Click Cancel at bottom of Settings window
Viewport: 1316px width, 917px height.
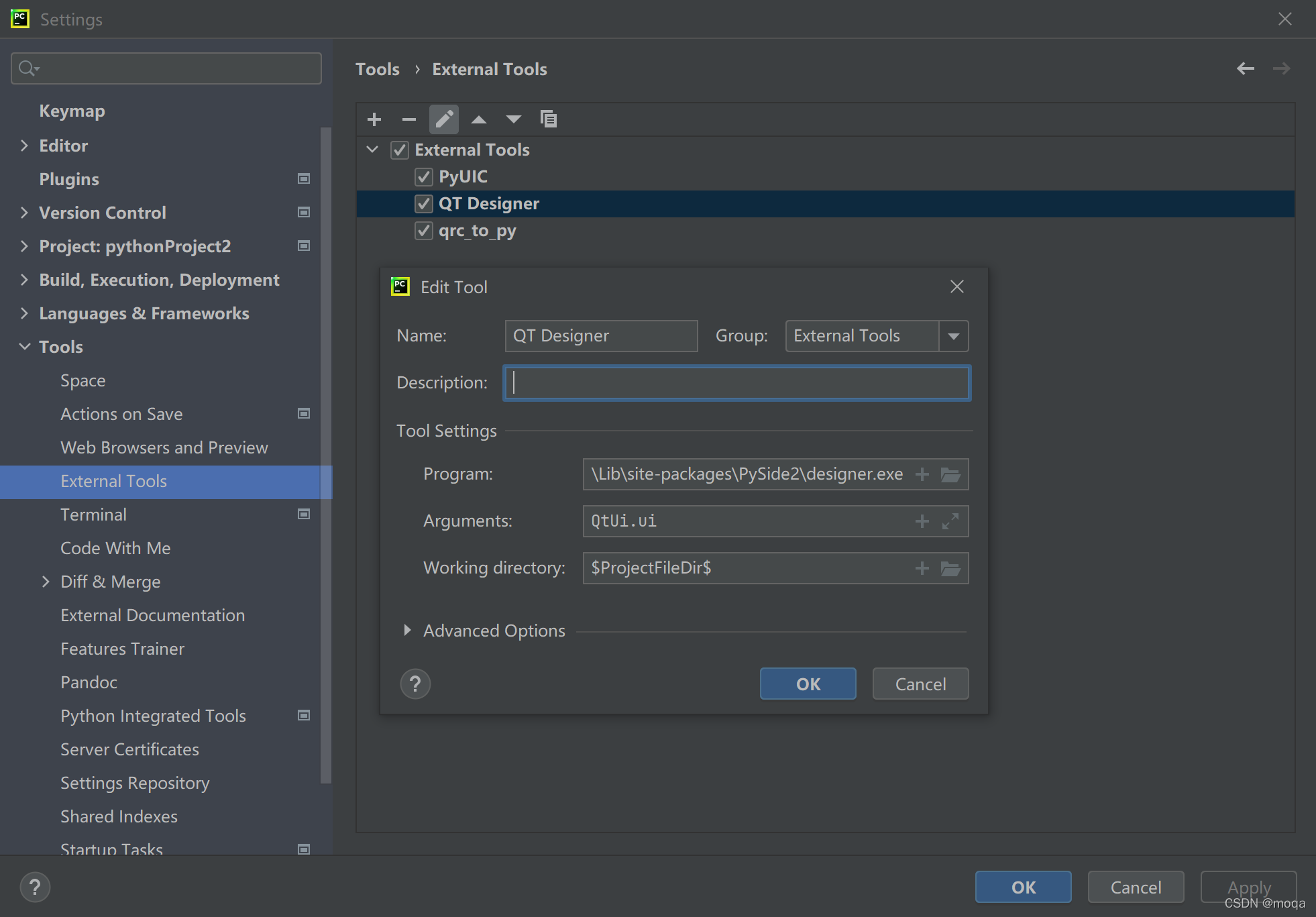1136,887
